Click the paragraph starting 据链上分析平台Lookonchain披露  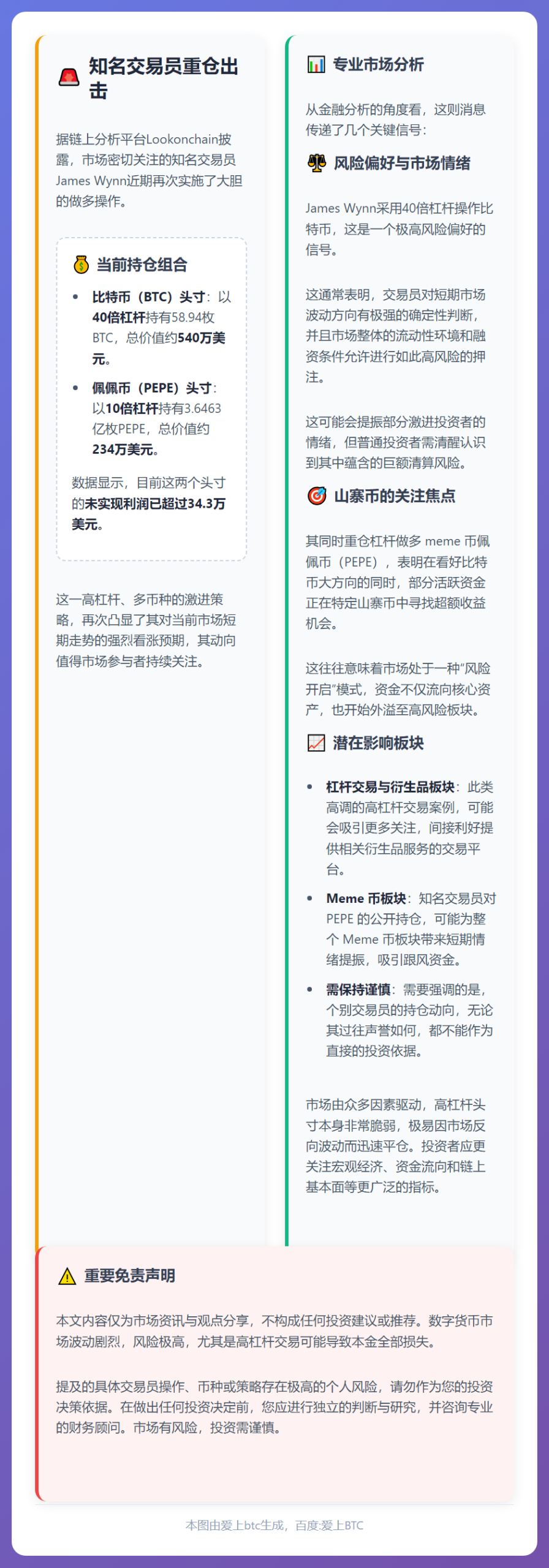tap(150, 170)
